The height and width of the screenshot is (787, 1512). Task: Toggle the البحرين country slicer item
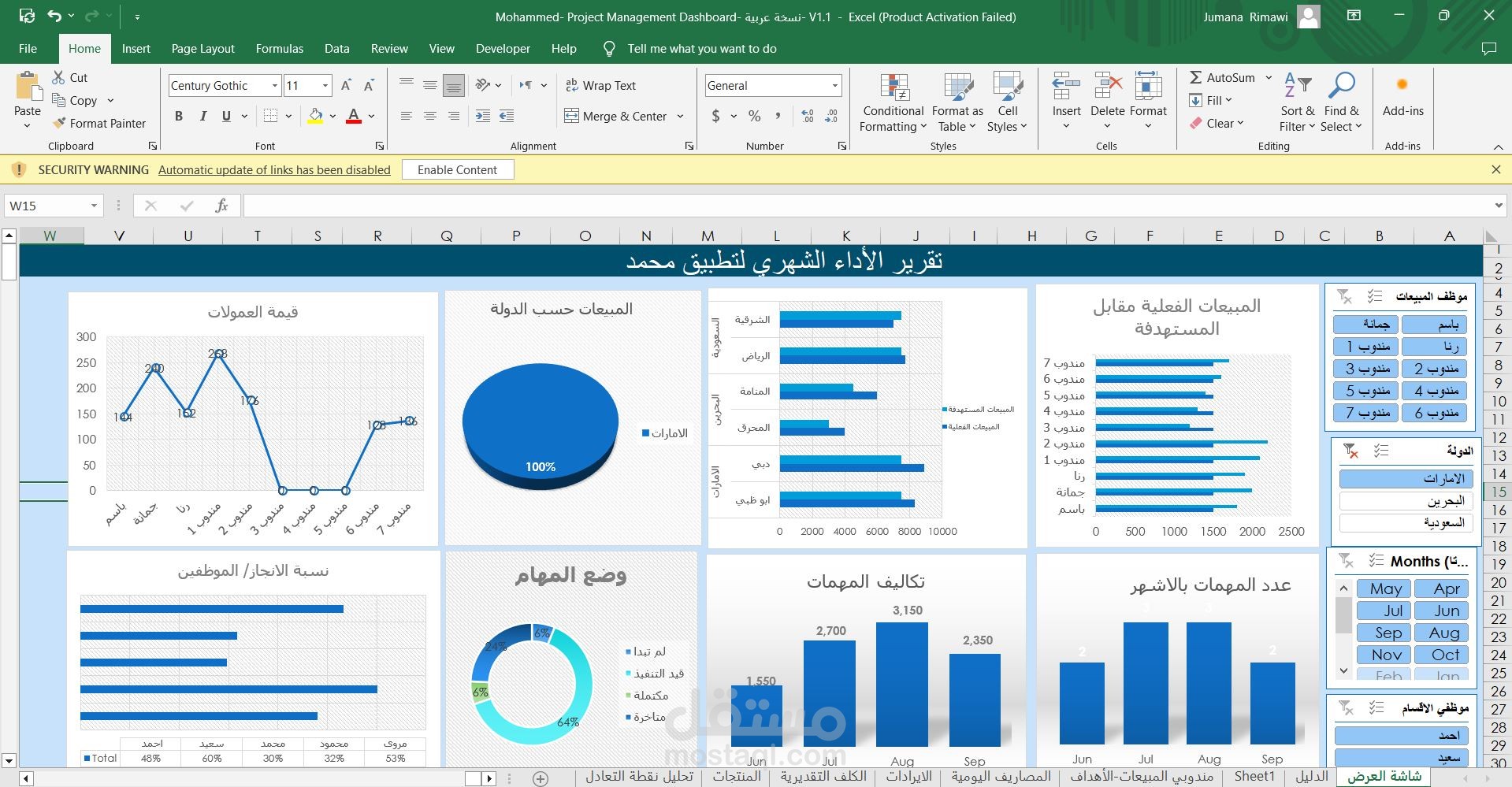tap(1406, 500)
